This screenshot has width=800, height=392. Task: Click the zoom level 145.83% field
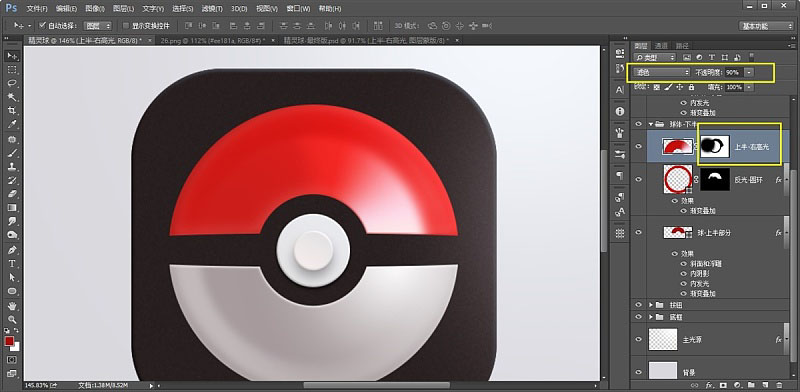36,385
